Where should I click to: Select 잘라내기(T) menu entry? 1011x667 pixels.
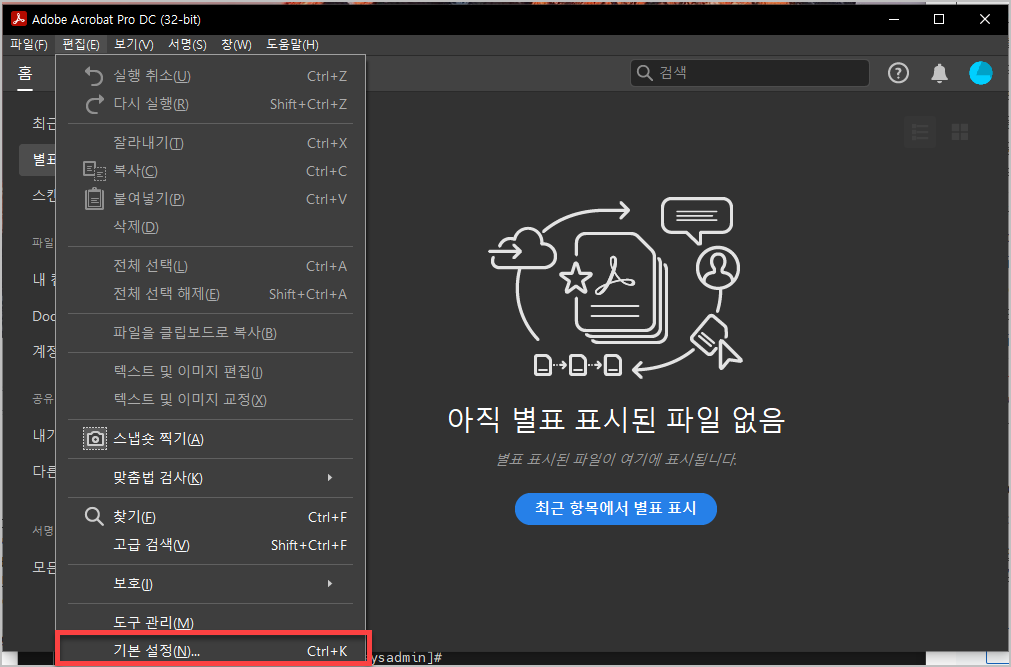tap(211, 143)
